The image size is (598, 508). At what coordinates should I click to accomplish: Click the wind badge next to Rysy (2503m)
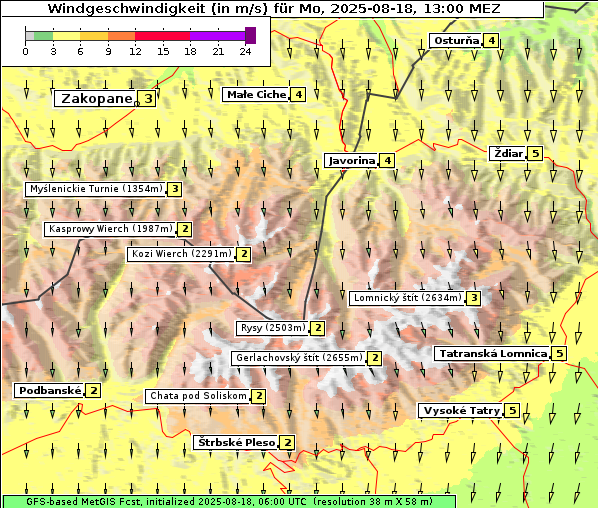tap(318, 328)
